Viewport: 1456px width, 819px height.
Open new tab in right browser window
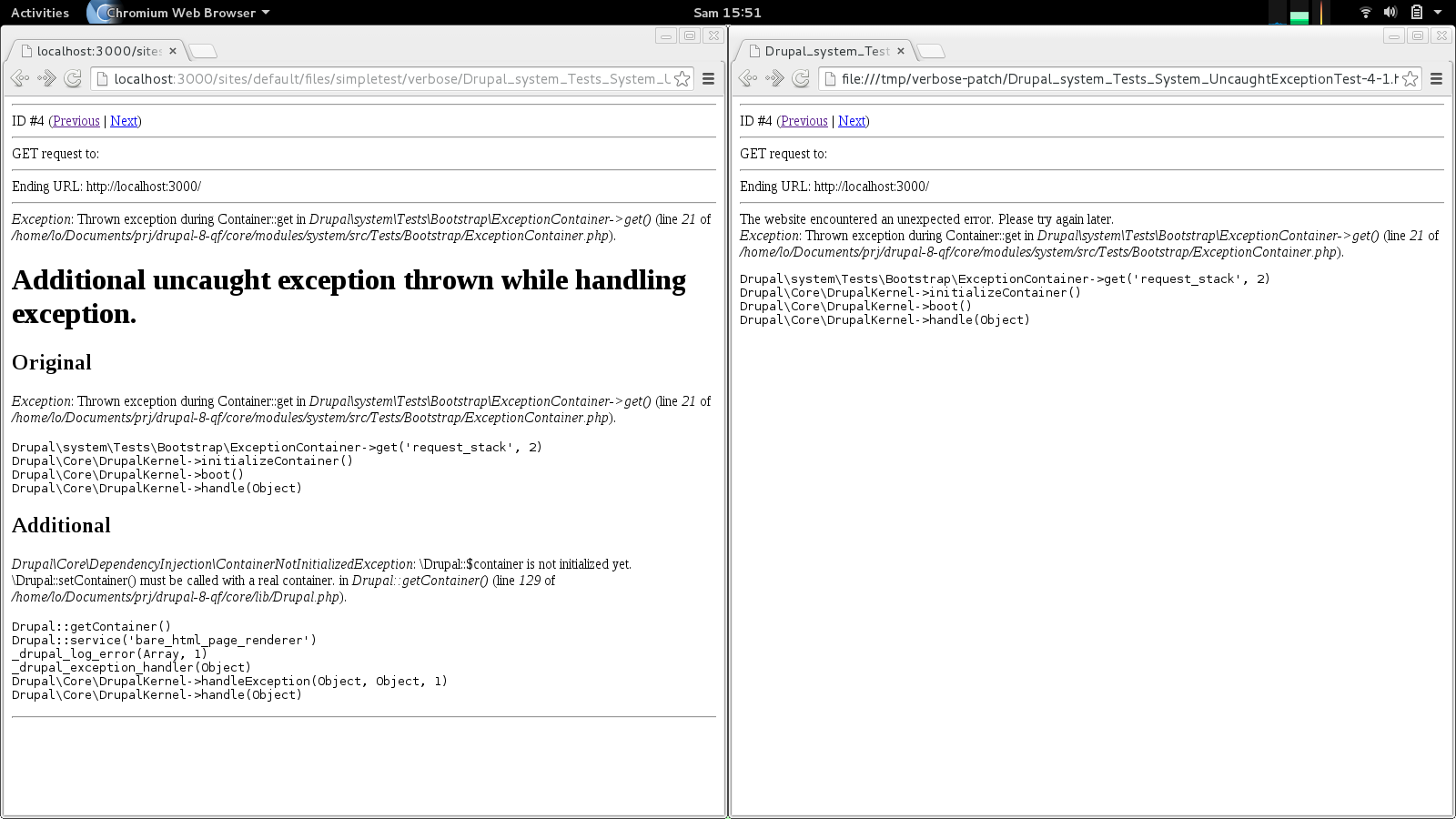tap(930, 51)
